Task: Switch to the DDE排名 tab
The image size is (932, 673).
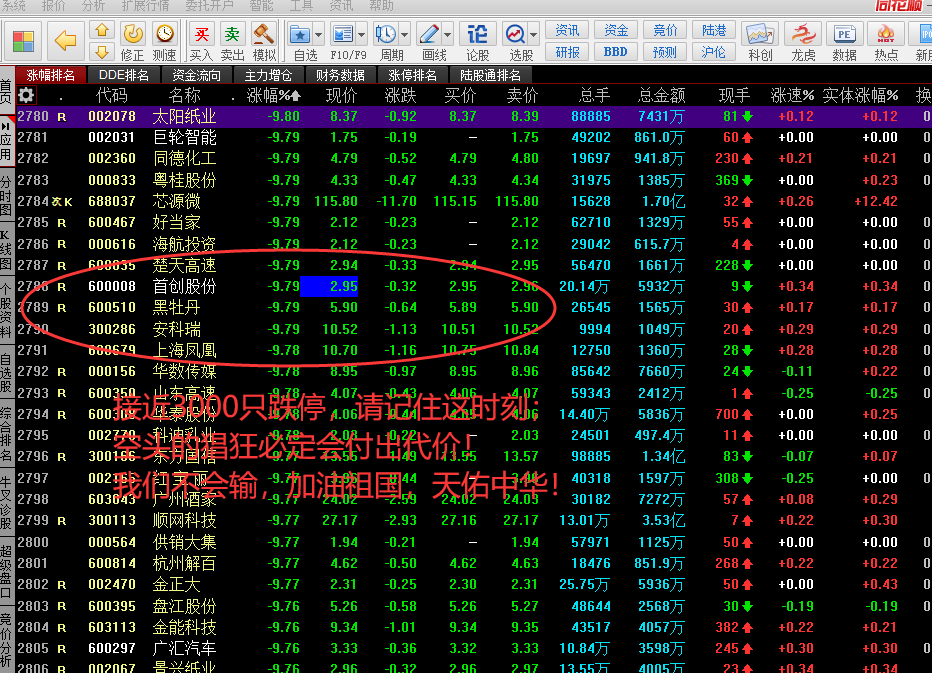Action: (x=123, y=76)
